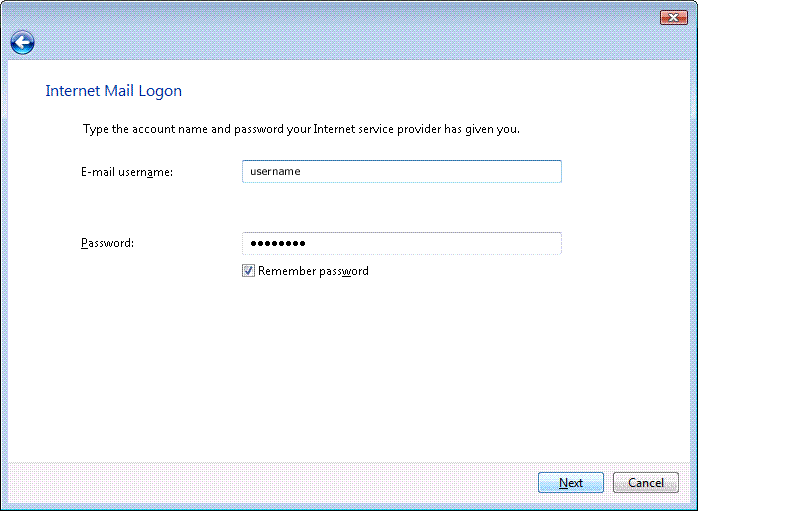Screen dimensions: 800x525
Task: Click the Remember password label text
Action: click(313, 271)
